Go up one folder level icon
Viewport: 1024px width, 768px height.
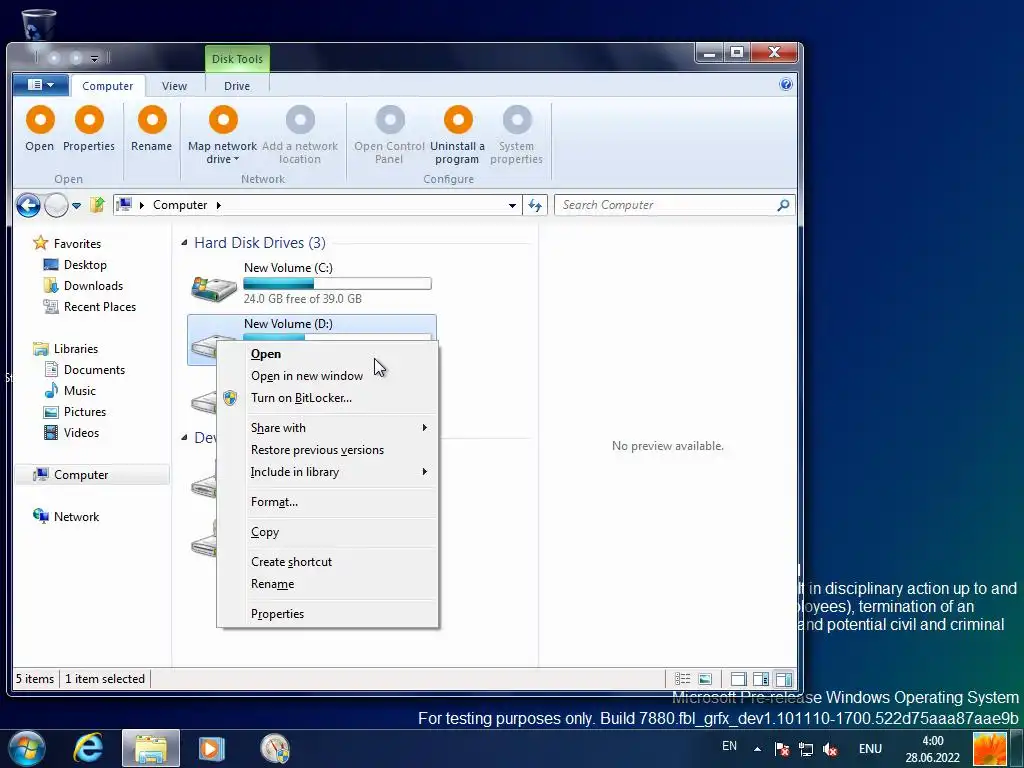point(97,205)
